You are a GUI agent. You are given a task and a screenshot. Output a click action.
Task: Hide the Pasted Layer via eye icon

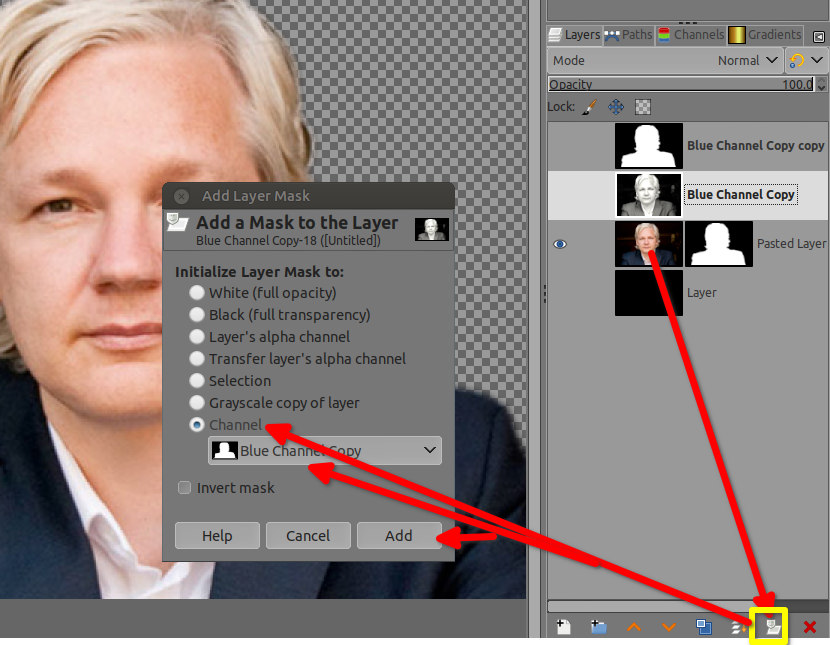coord(560,244)
